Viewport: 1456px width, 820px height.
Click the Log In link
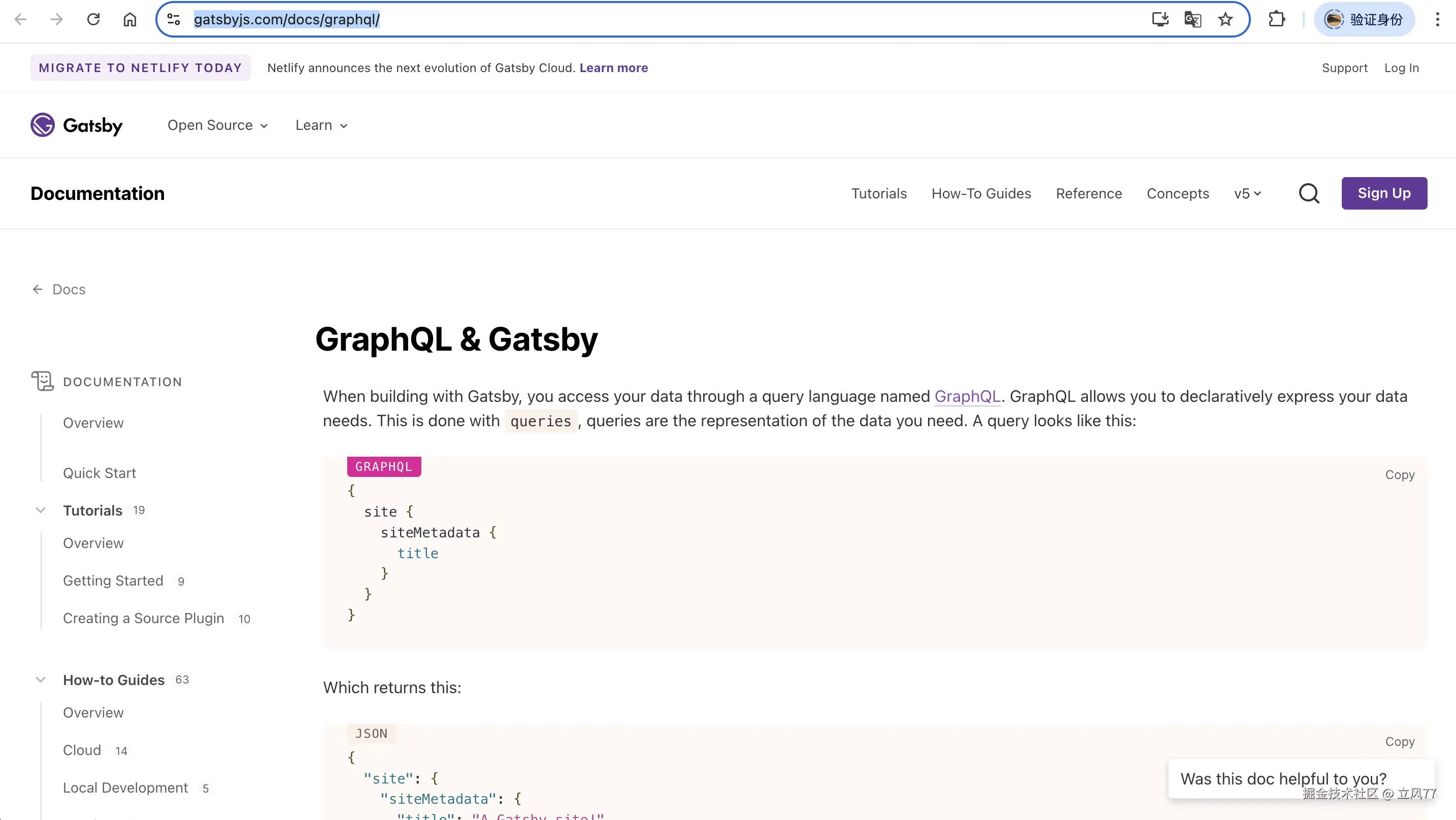pyautogui.click(x=1402, y=68)
